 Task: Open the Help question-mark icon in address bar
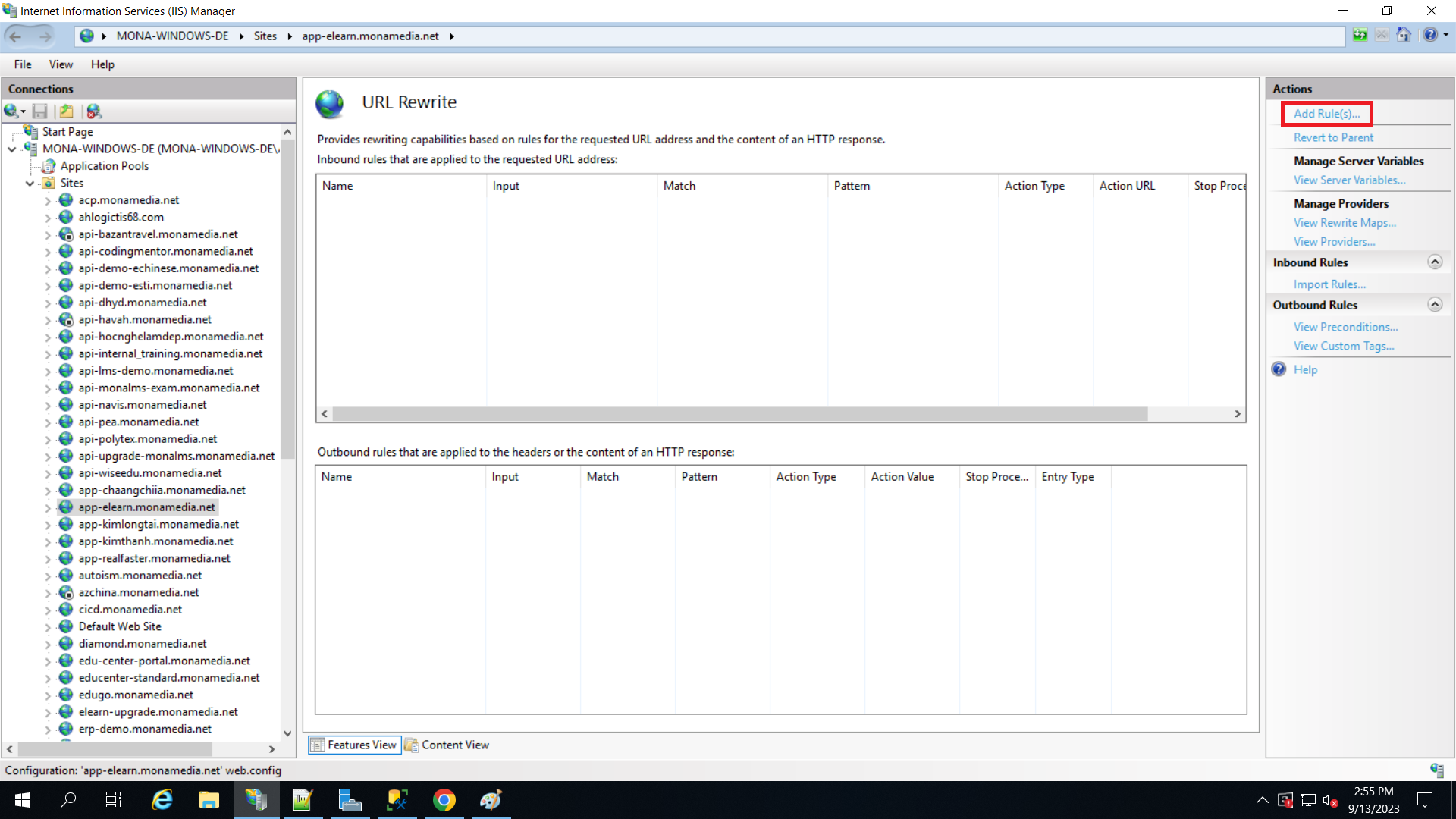coord(1430,35)
